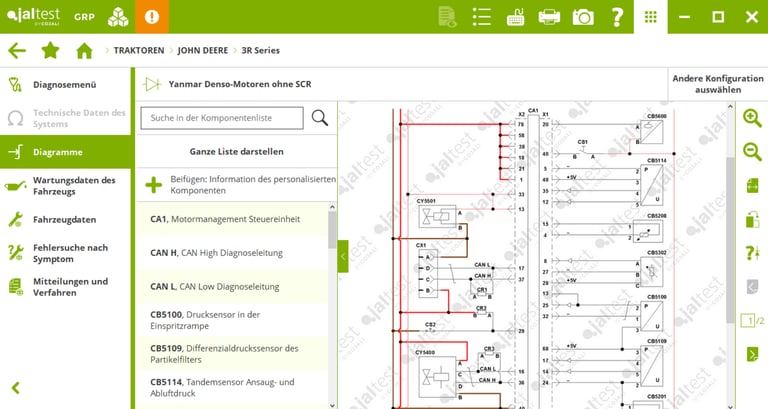Click TRAKTOREN breadcrumb

click(x=139, y=50)
